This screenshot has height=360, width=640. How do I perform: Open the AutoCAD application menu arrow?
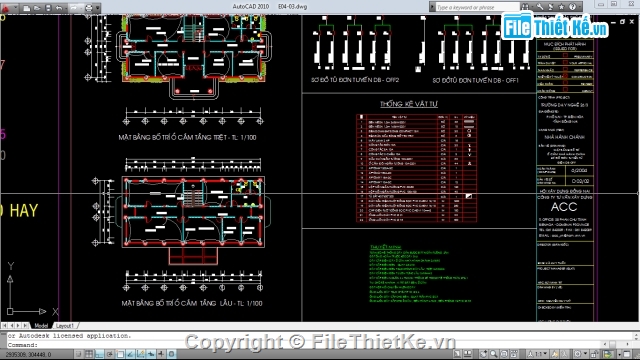[16, 8]
